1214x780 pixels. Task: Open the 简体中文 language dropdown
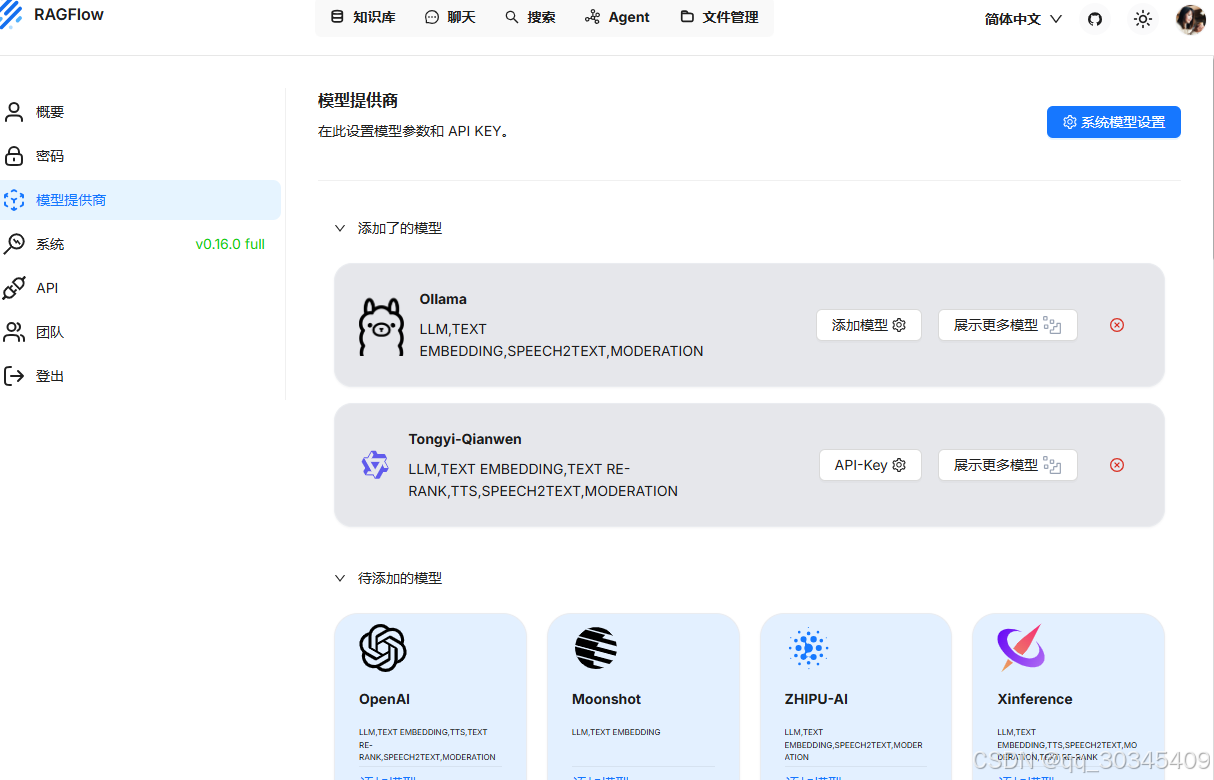[1023, 19]
